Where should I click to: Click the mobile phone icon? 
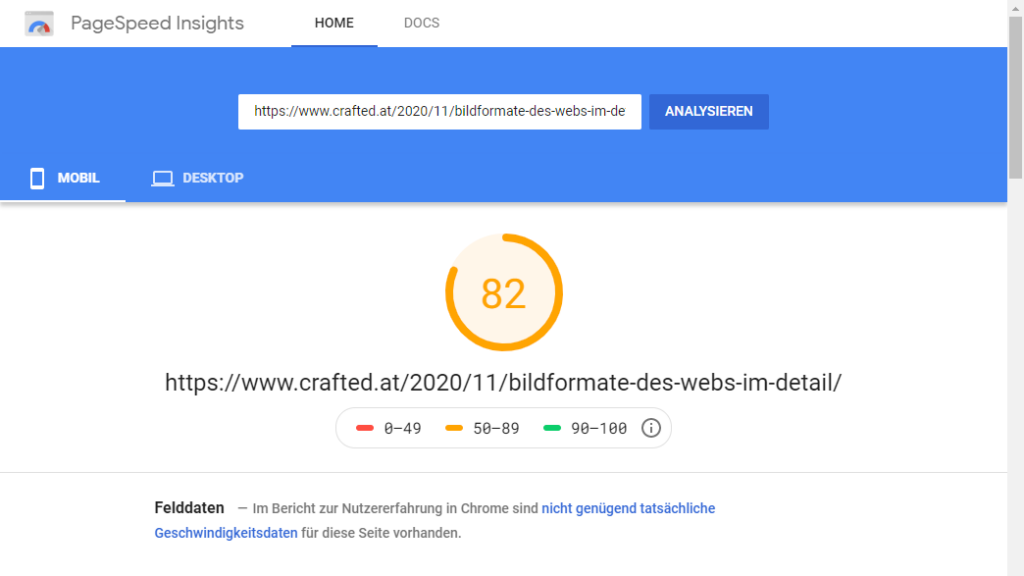(37, 178)
